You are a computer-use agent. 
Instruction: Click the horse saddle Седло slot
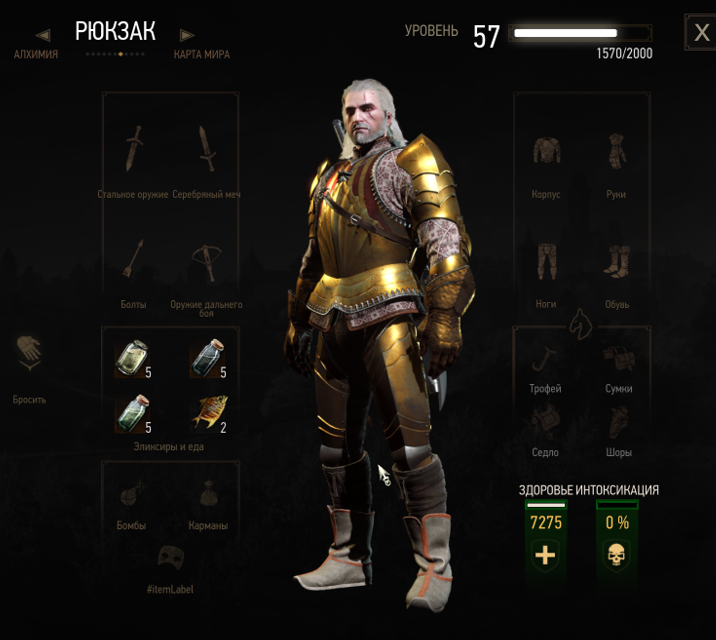pos(546,422)
